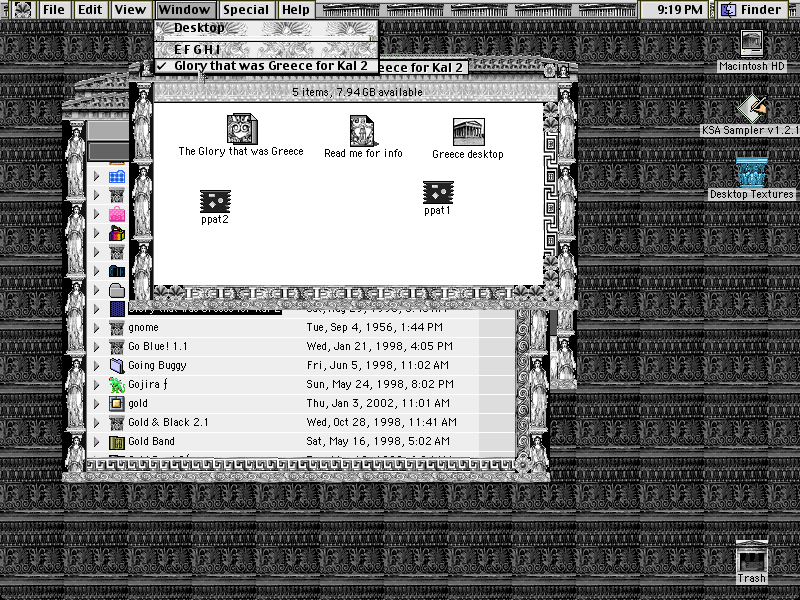Select the Greece desktop picture icon

[468, 132]
